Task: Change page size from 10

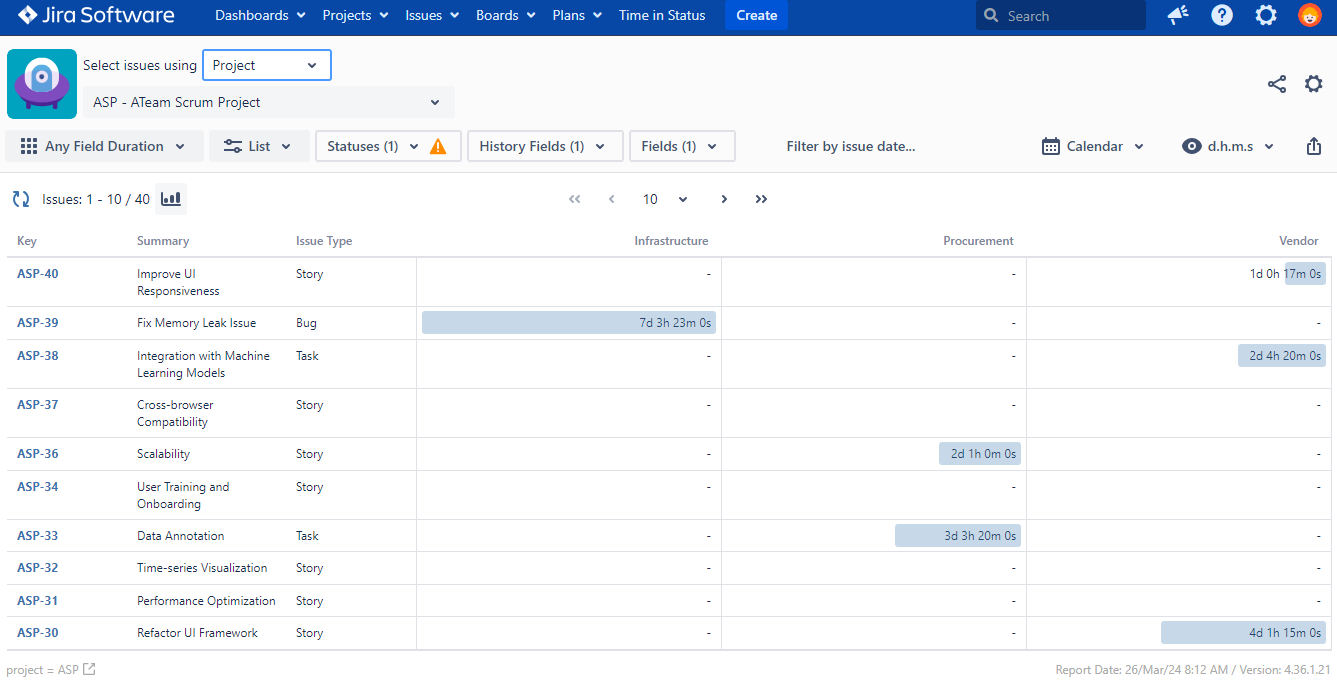Action: 665,199
